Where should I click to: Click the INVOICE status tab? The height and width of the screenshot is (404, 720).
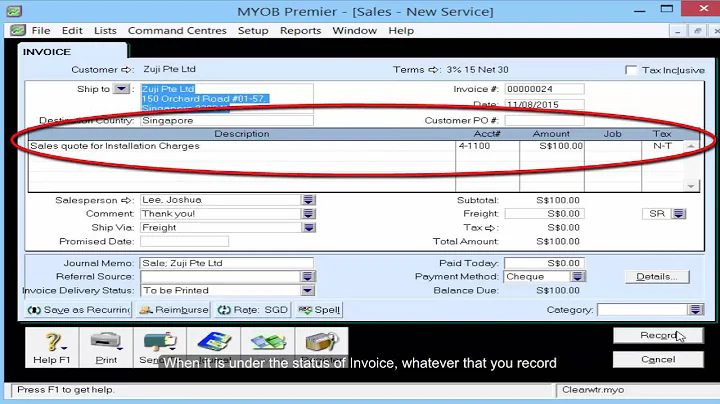(72, 52)
